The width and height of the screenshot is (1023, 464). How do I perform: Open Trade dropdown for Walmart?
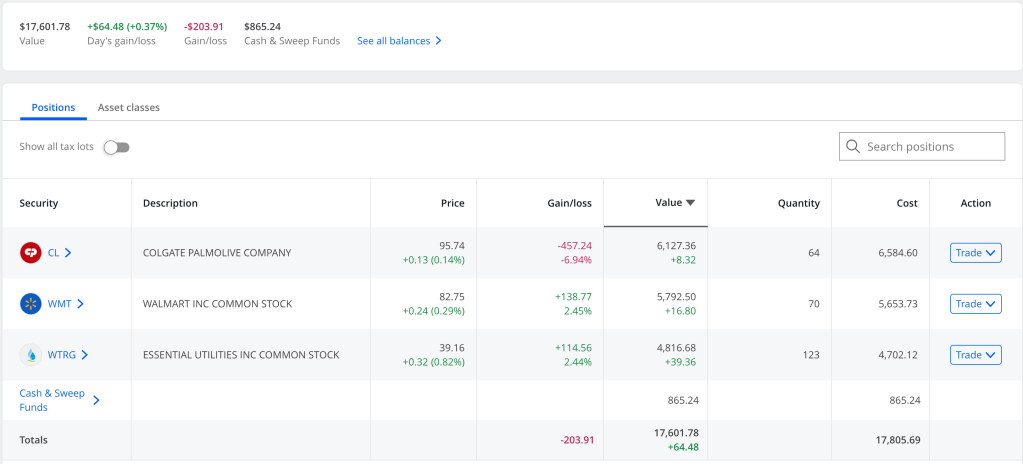pyautogui.click(x=975, y=303)
